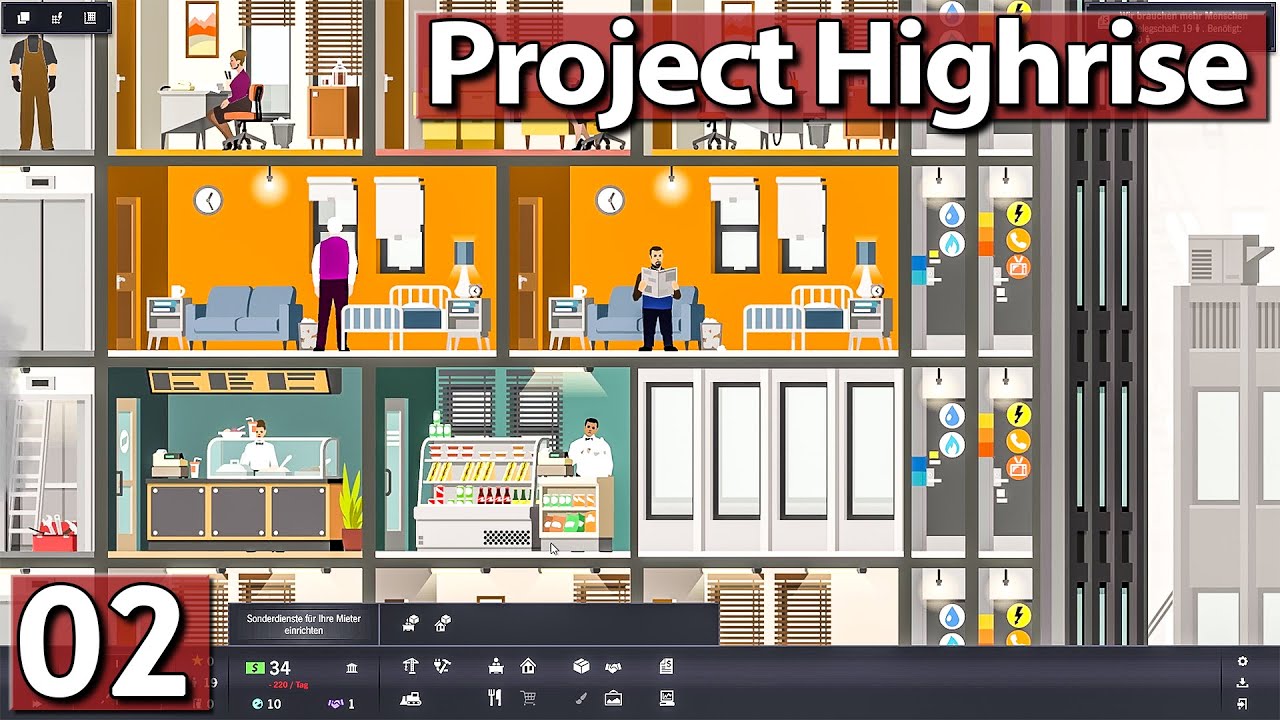The width and height of the screenshot is (1280, 720).
Task: Click phone line icon on shop floor
Action: click(x=1018, y=441)
